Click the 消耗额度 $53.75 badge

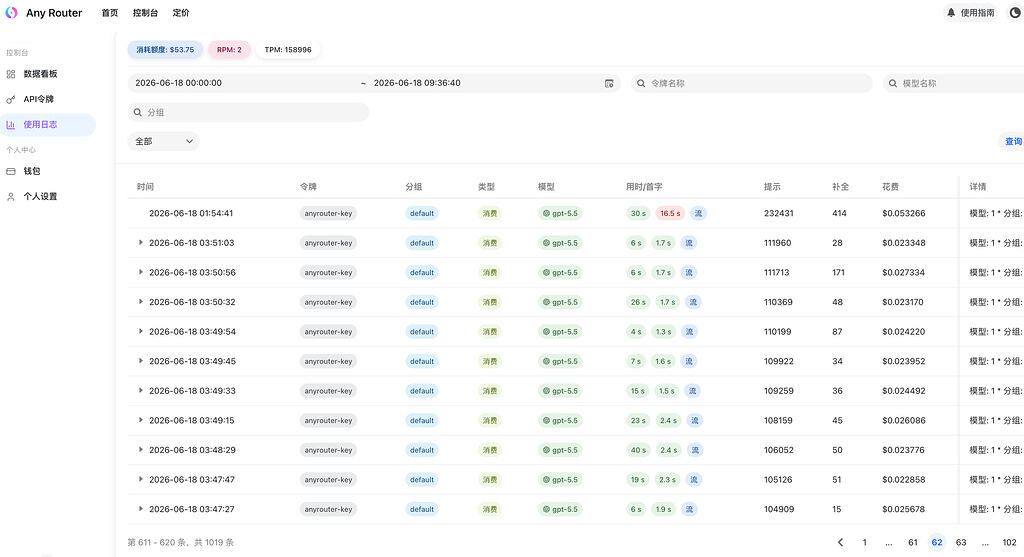pos(165,50)
